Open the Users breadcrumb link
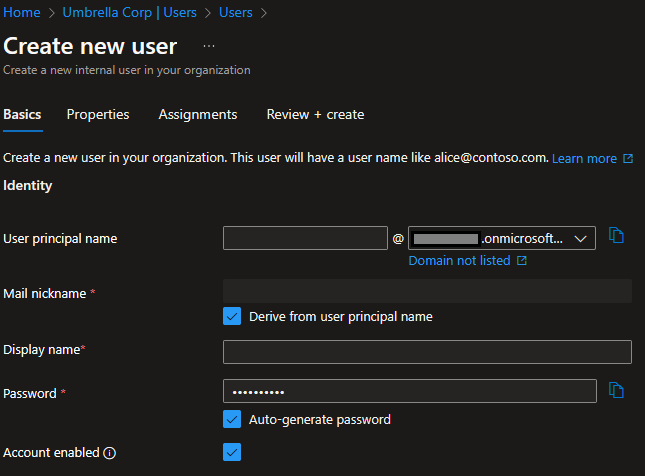The width and height of the screenshot is (645, 476). click(236, 12)
